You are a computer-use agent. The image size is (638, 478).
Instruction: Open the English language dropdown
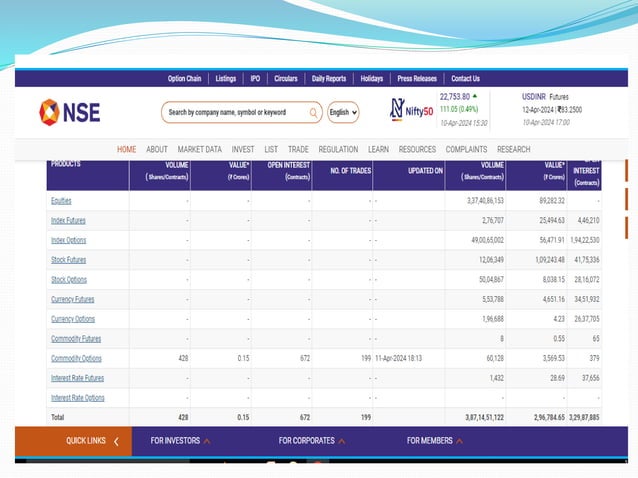coord(342,113)
